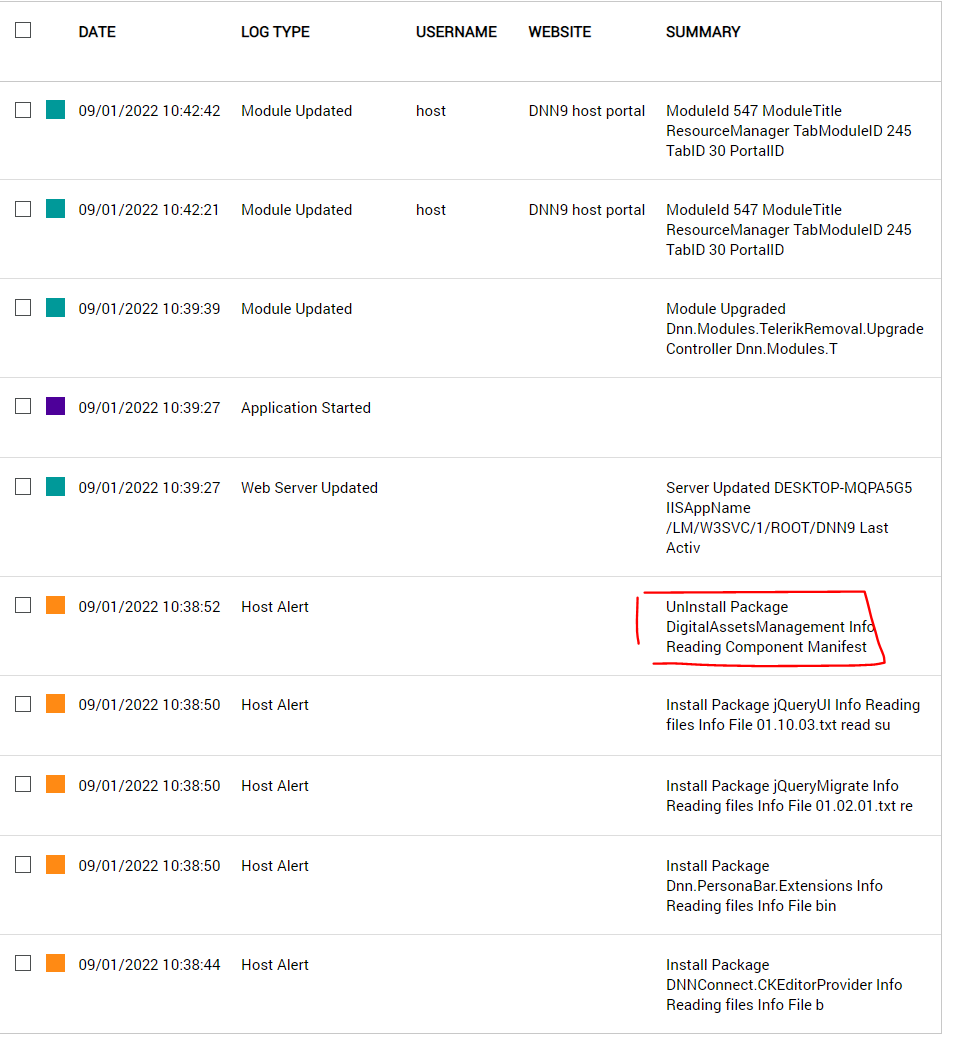Toggle the select-all checkbox in the header row

click(x=22, y=30)
